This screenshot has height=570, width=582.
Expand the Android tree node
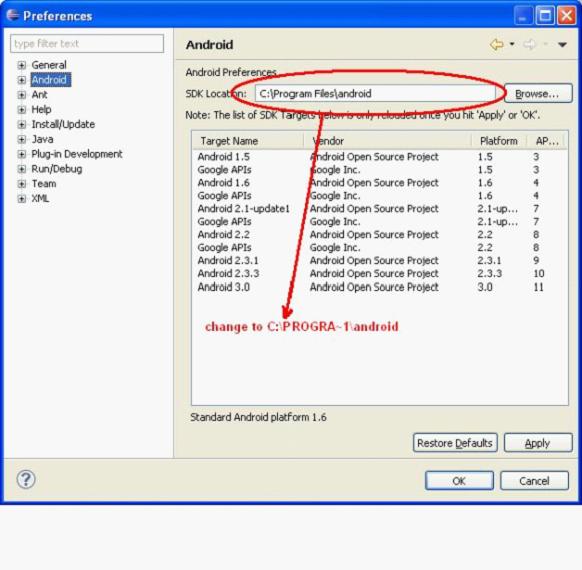point(22,80)
